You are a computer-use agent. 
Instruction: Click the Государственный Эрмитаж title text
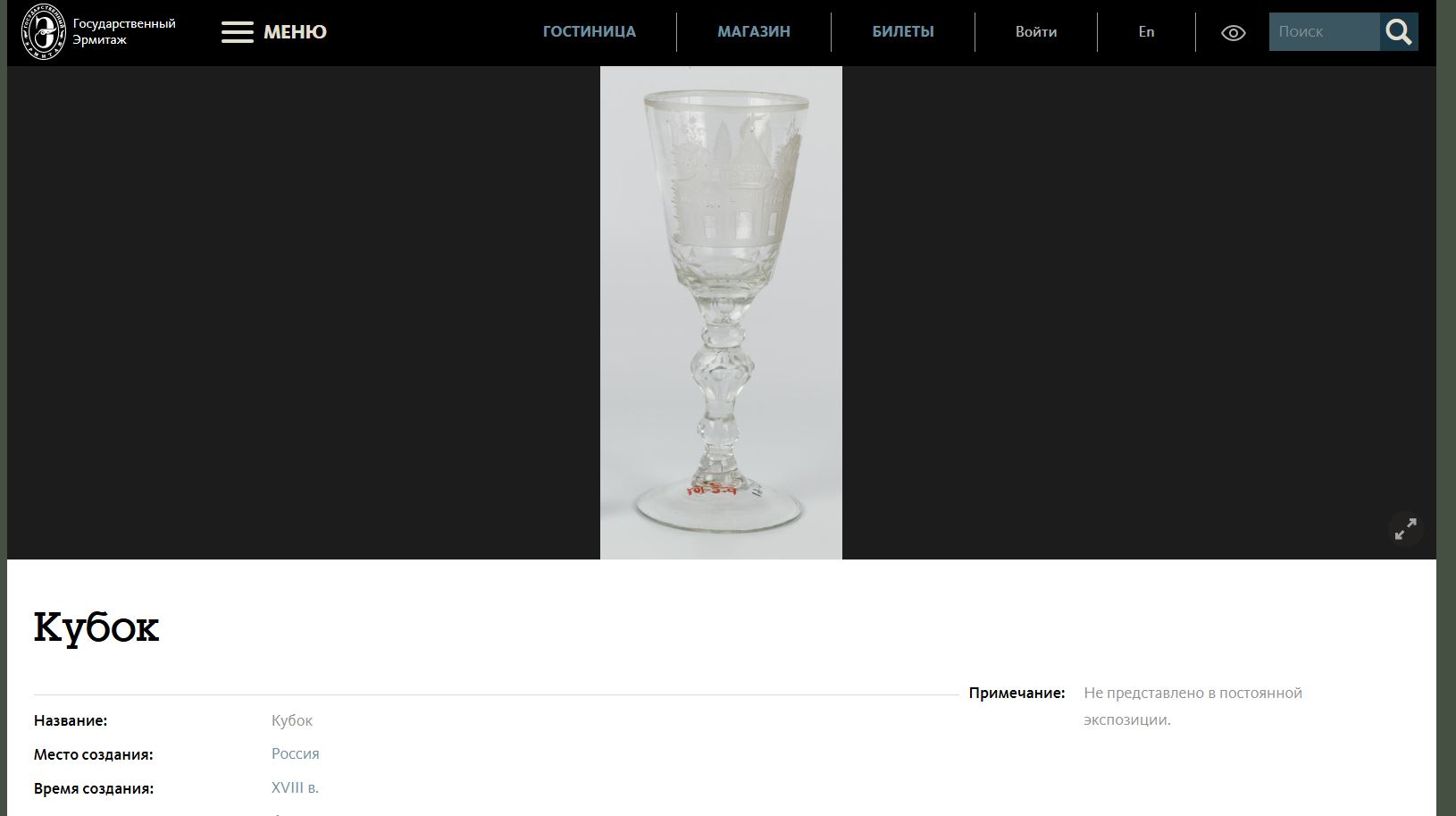[124, 31]
